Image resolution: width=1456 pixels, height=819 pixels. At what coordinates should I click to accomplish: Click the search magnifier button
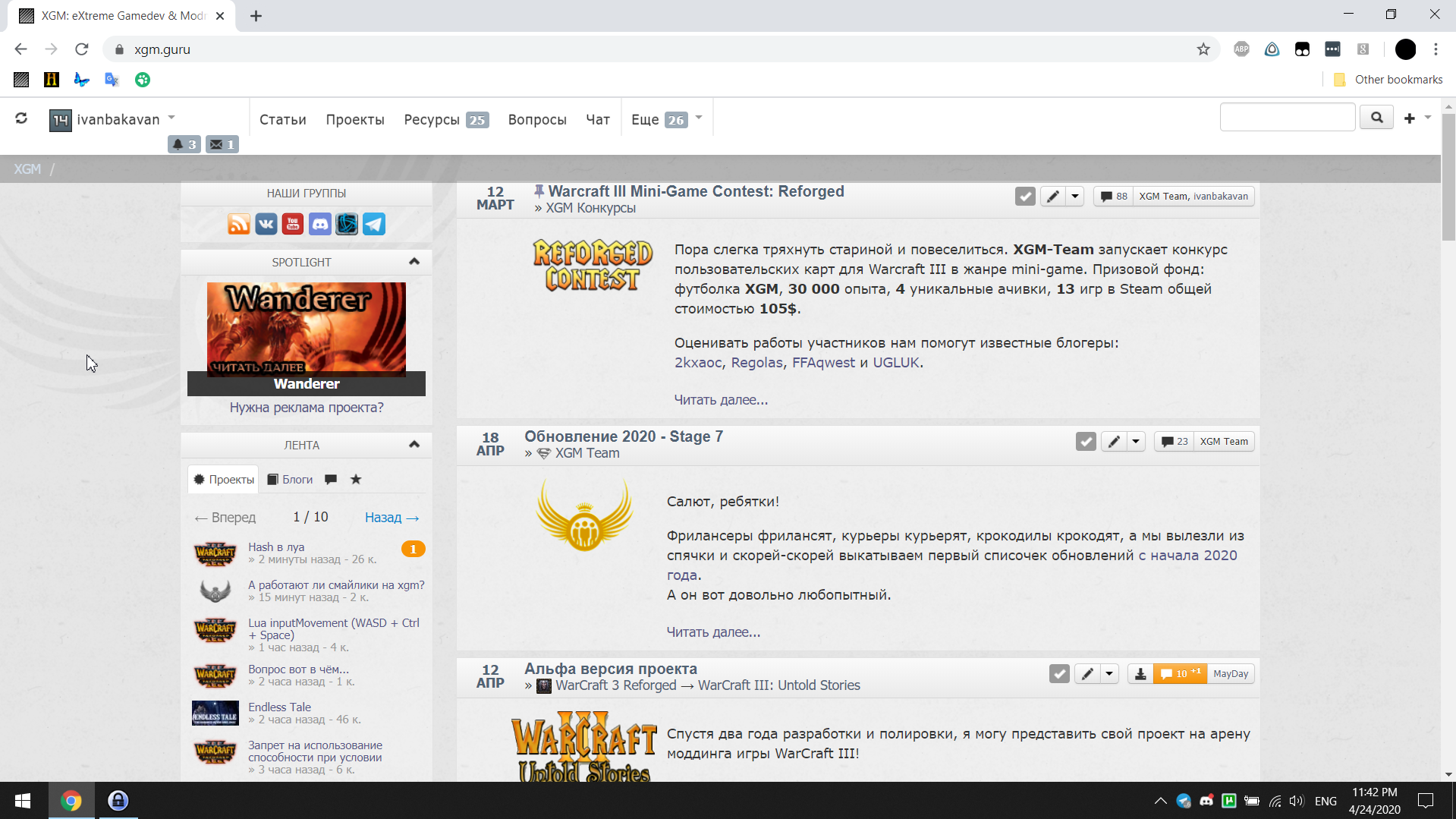(1376, 118)
